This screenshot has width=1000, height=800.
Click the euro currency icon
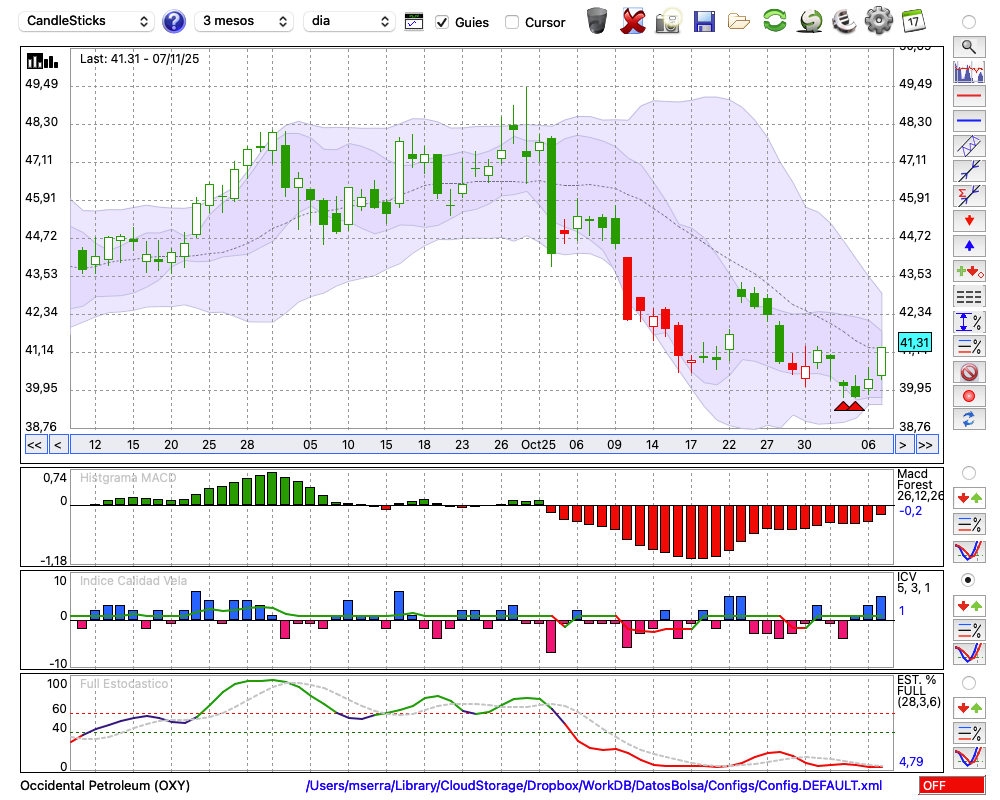(843, 21)
